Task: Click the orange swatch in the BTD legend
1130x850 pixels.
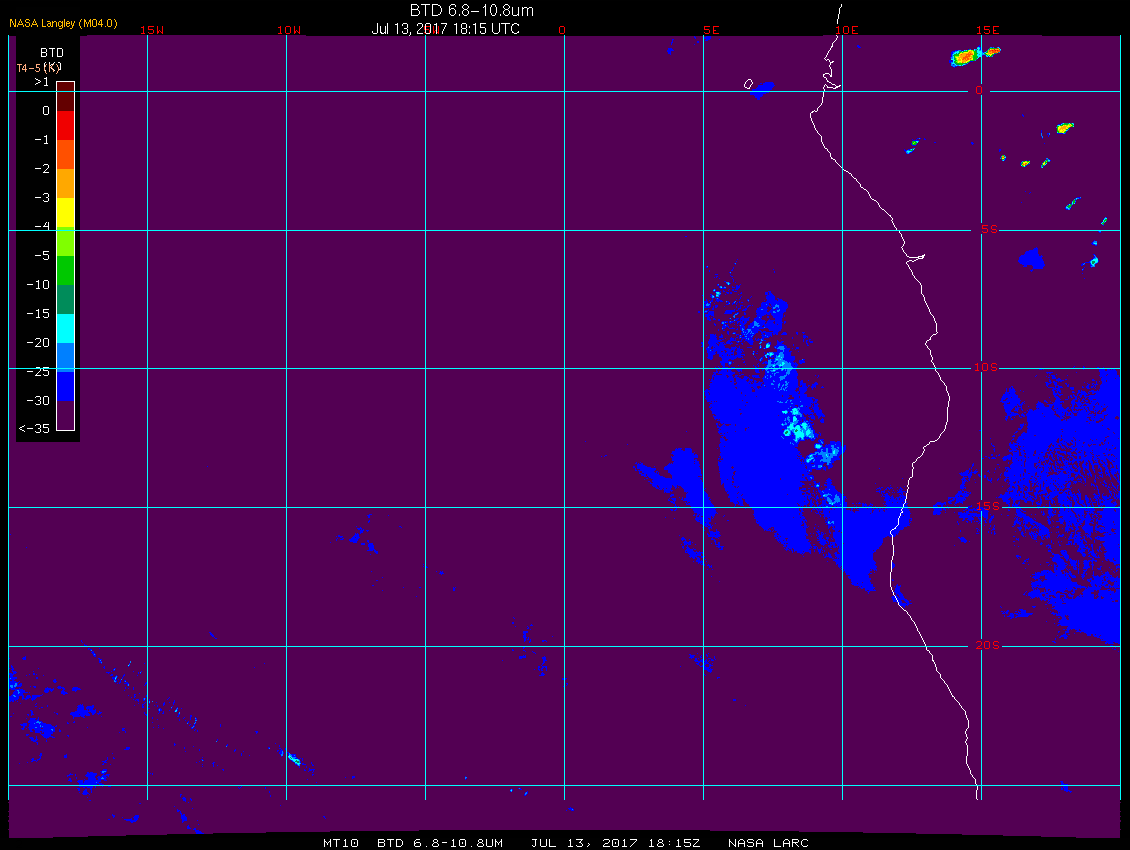Action: [66, 183]
